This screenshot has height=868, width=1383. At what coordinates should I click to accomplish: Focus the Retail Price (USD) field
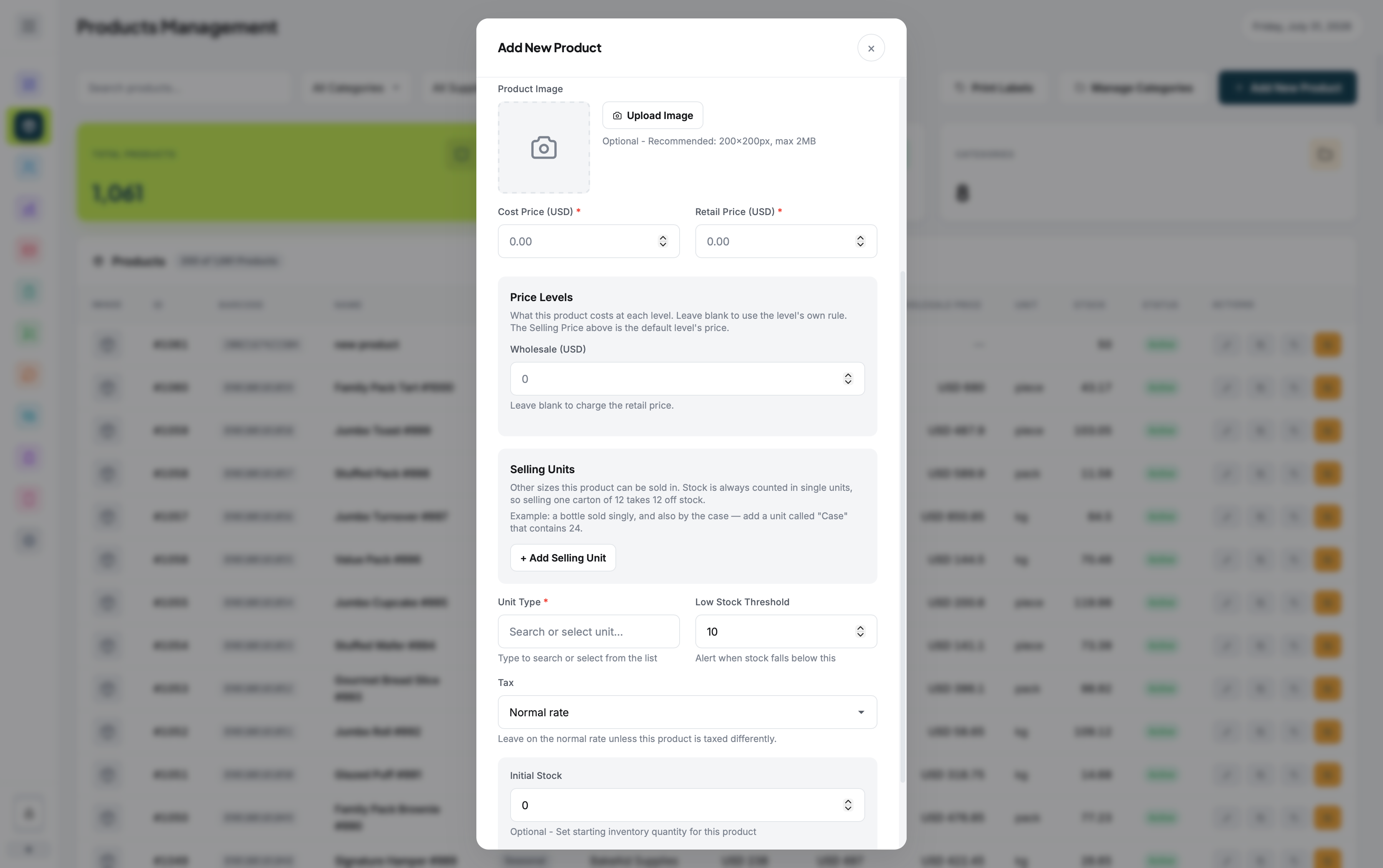786,241
